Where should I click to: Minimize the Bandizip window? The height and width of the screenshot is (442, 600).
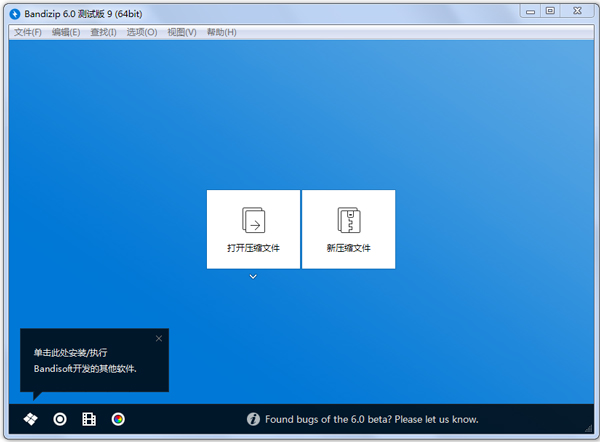pos(530,11)
